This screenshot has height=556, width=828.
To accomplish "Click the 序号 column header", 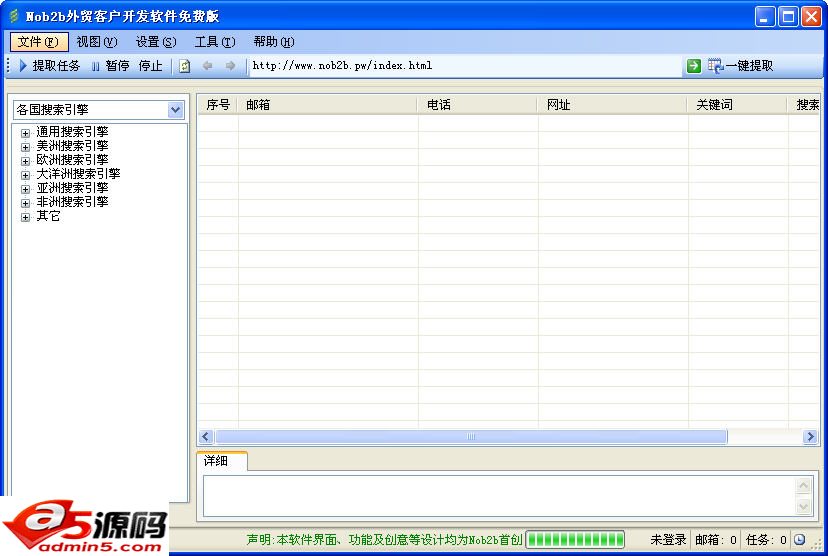I will pyautogui.click(x=218, y=105).
